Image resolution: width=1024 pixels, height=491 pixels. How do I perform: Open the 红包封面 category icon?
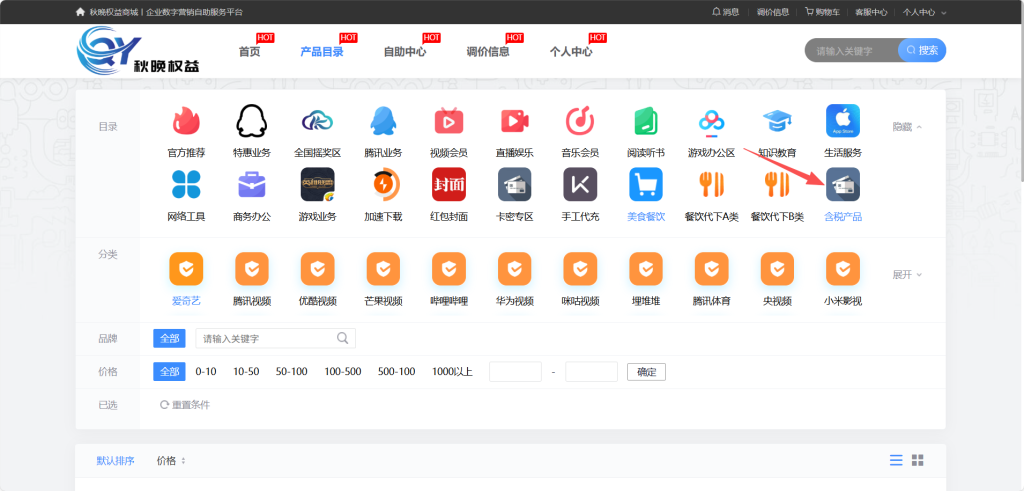[449, 185]
